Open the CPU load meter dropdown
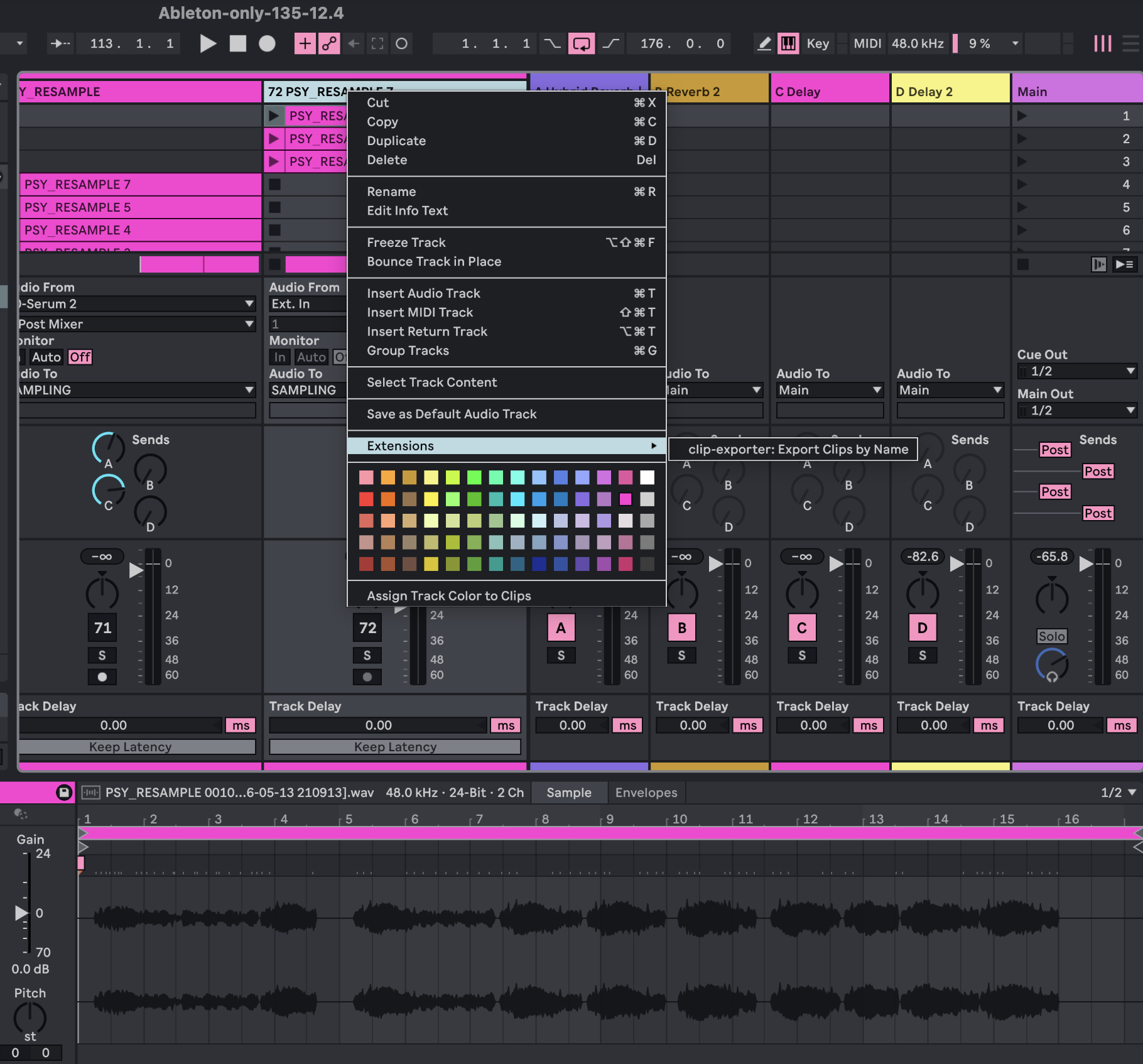The image size is (1143, 1064). pyautogui.click(x=1015, y=43)
